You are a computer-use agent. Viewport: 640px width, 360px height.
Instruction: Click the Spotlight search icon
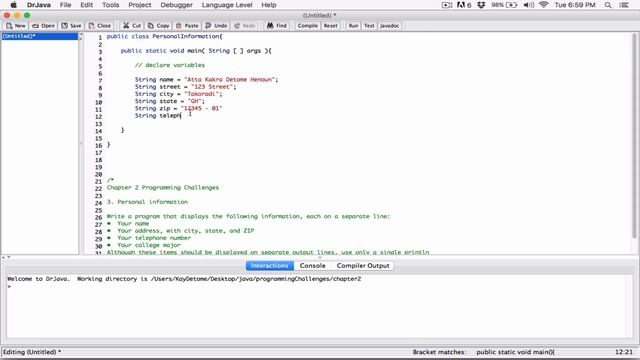click(x=608, y=5)
